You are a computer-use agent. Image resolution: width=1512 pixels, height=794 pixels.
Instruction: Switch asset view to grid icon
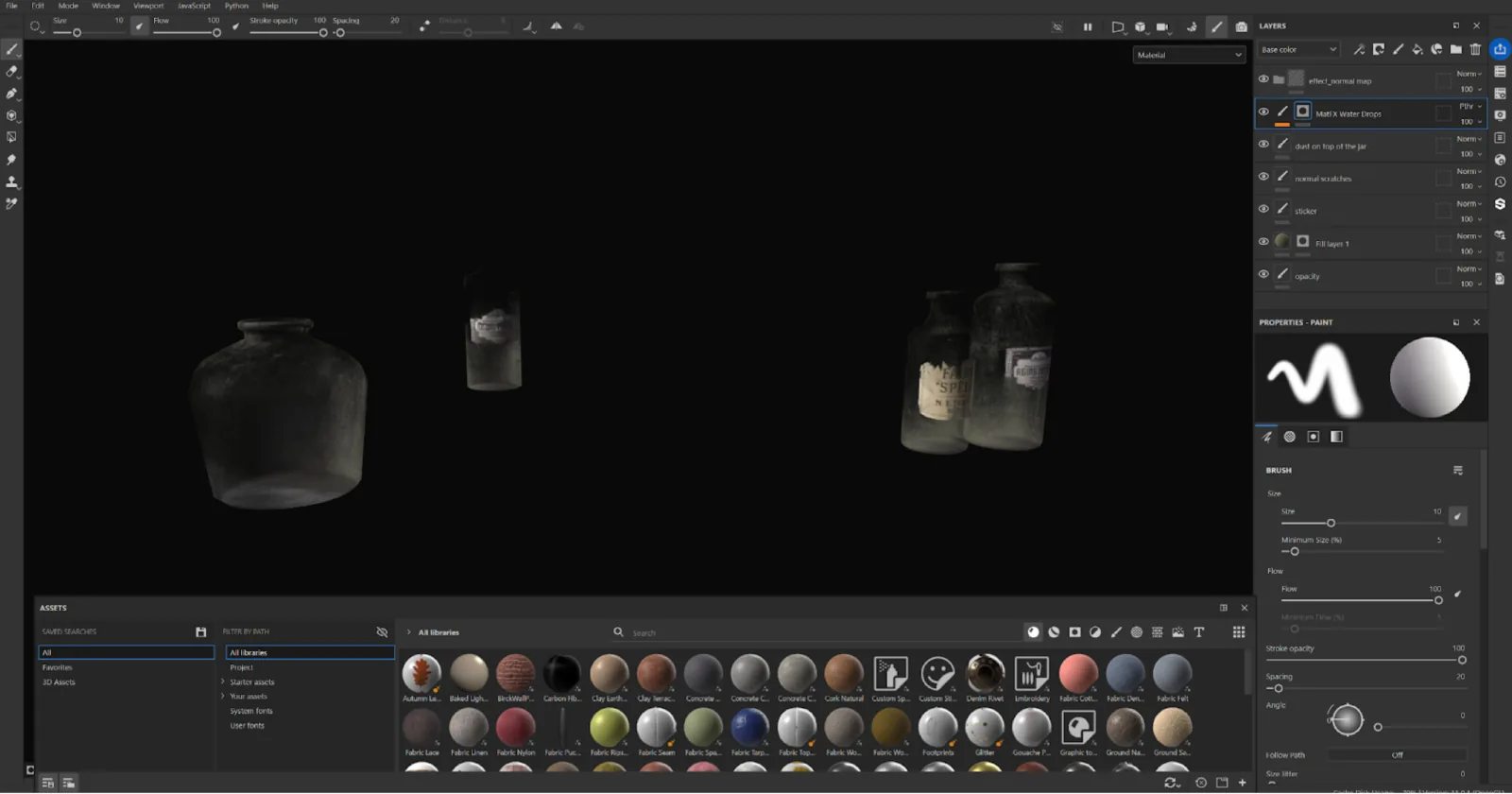pos(1239,632)
